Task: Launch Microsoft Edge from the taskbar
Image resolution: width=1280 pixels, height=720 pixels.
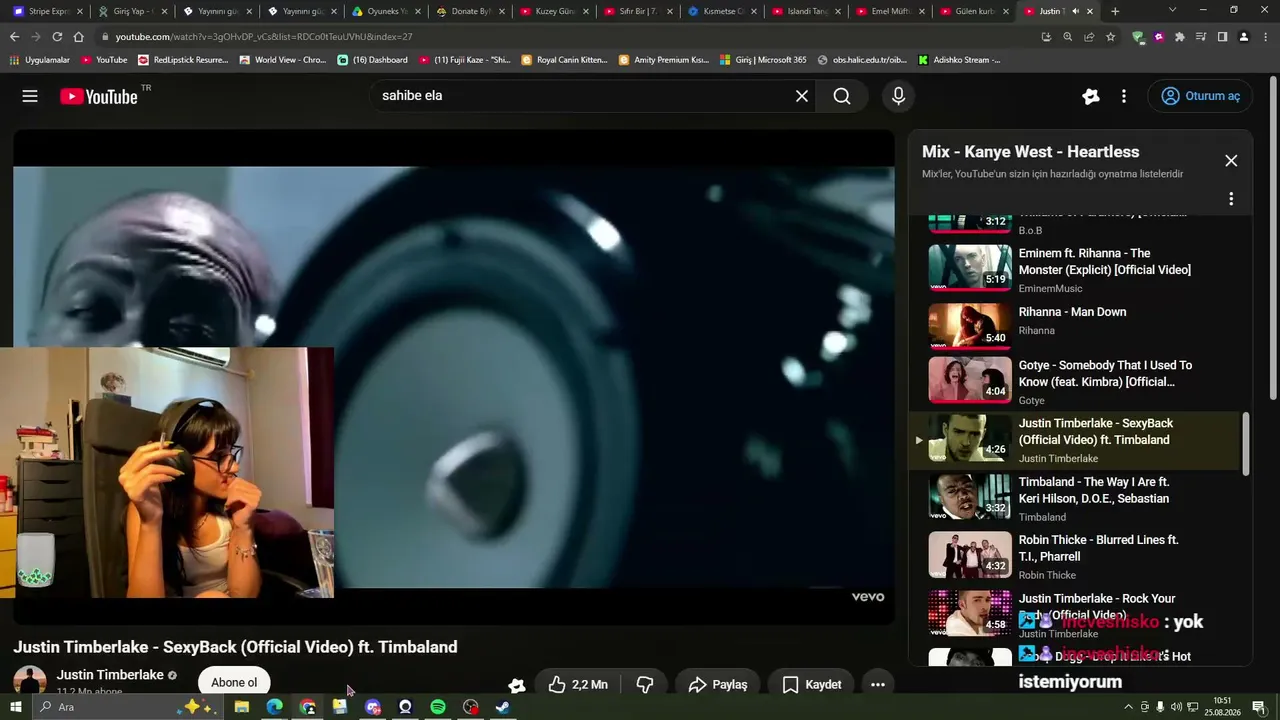Action: 274,707
